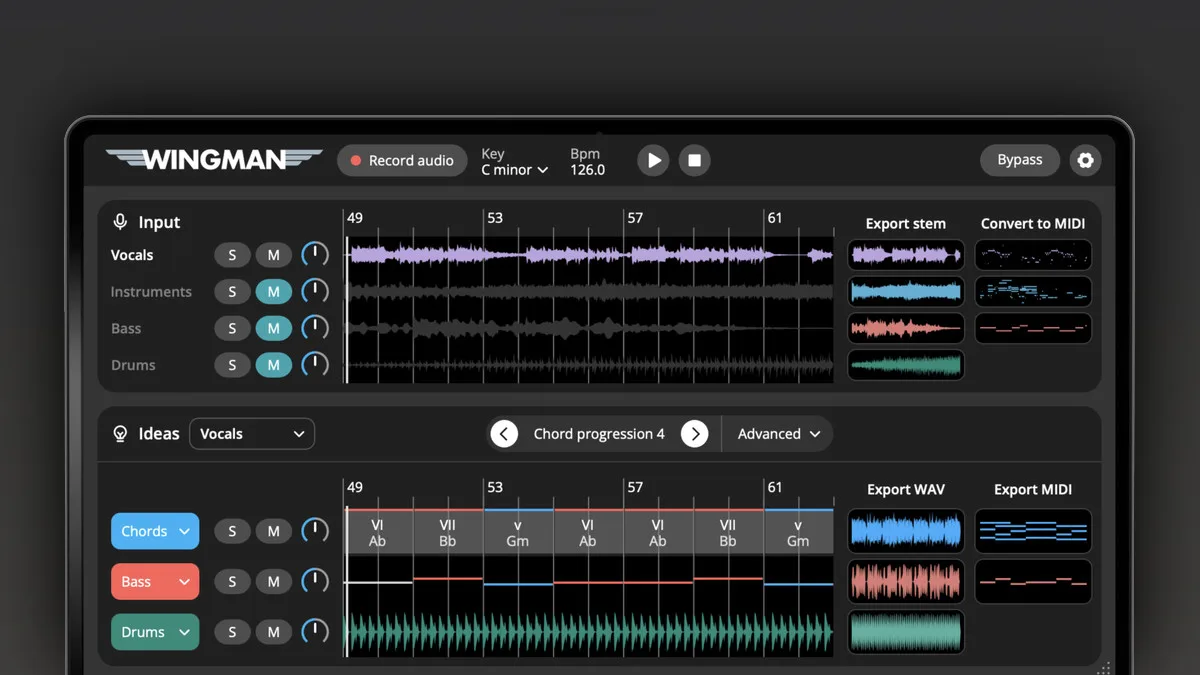The height and width of the screenshot is (675, 1200).
Task: Click the stop button
Action: [695, 160]
